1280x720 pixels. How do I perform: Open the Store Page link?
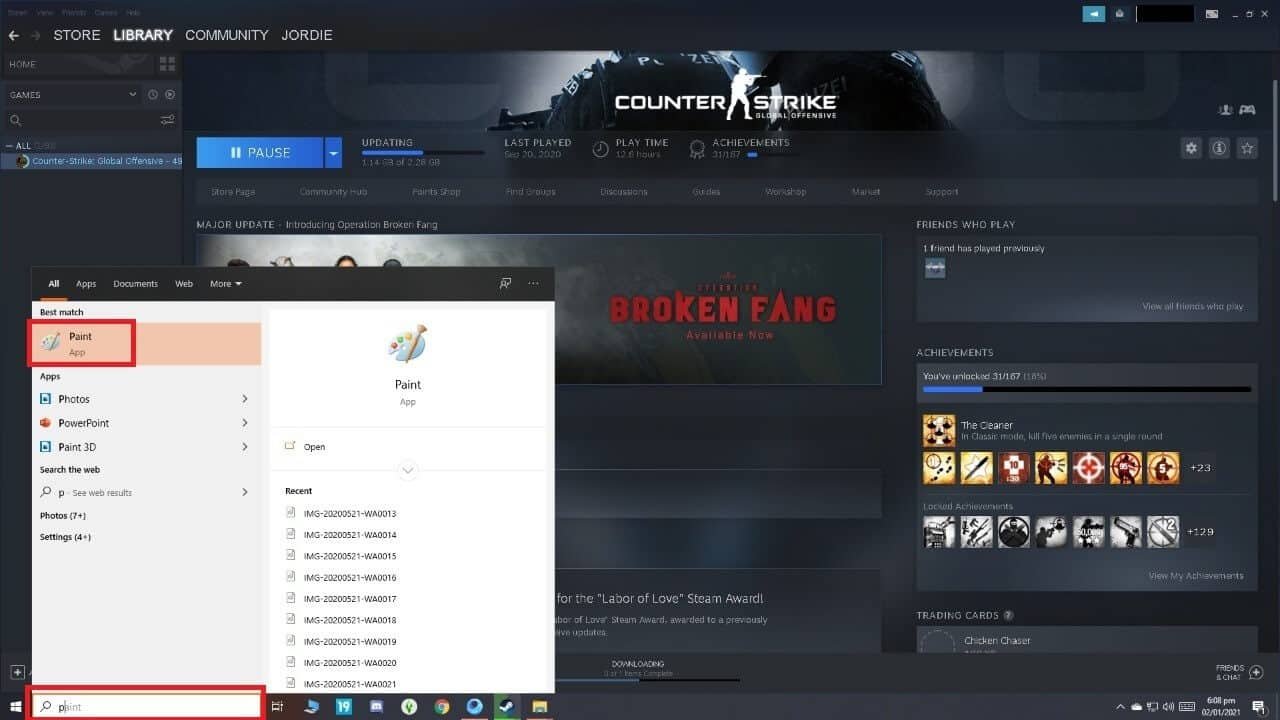(x=233, y=192)
